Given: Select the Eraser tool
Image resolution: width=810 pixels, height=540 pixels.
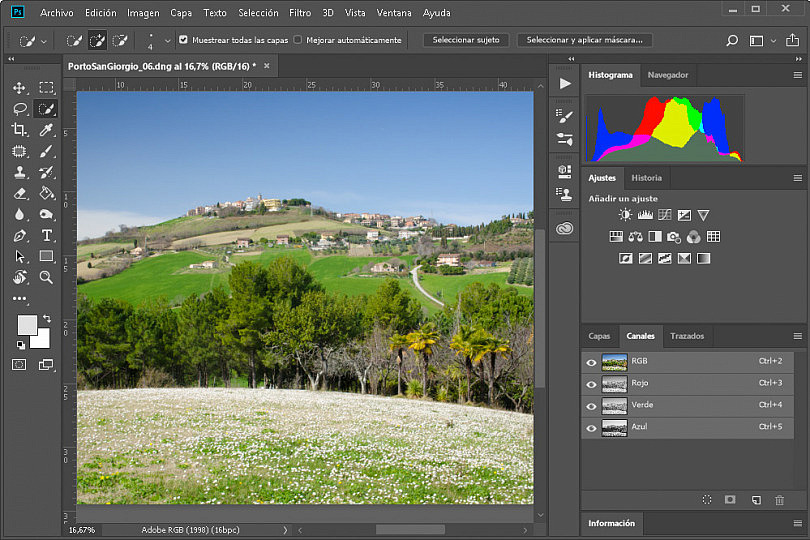Looking at the screenshot, I should coord(20,193).
